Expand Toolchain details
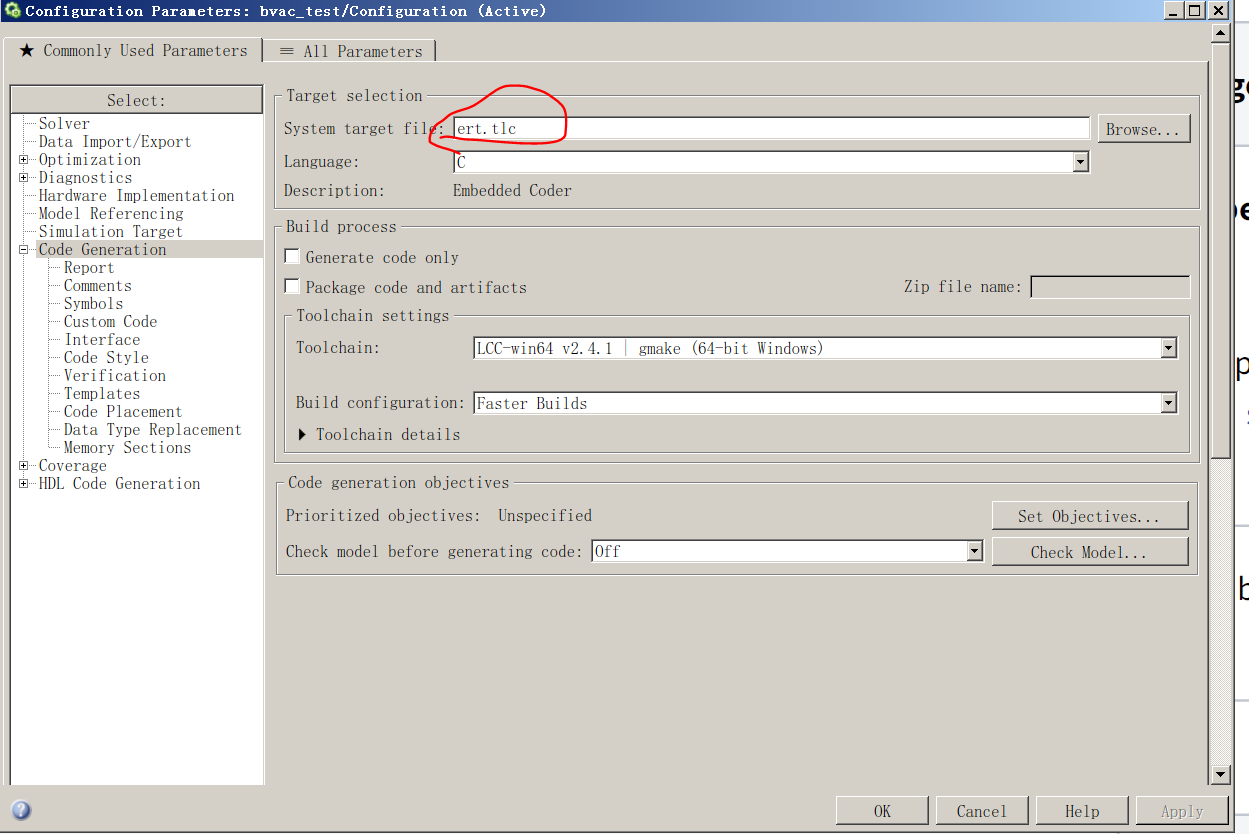The image size is (1249, 834). point(302,434)
